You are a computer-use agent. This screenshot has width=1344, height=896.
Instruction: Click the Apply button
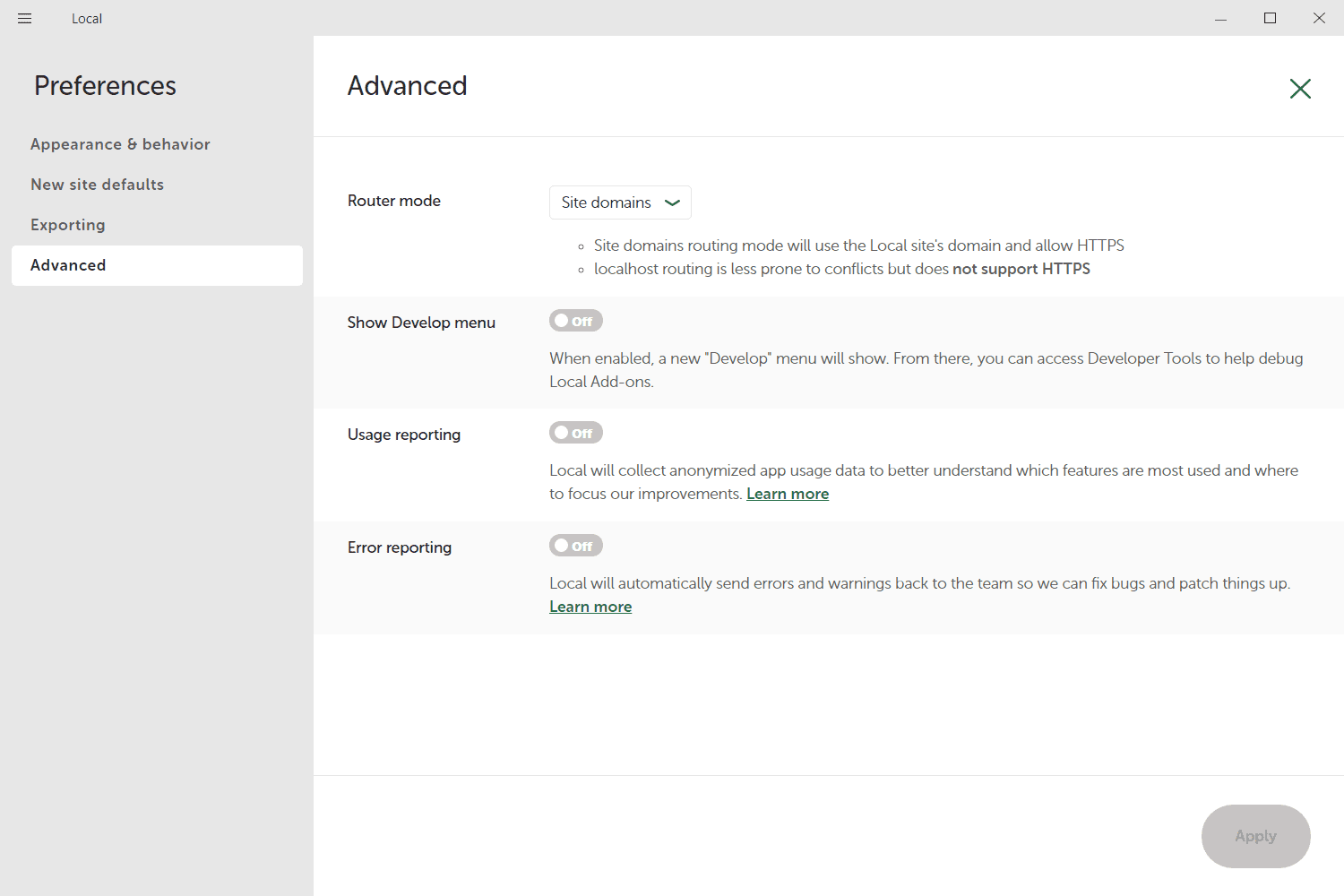1255,836
